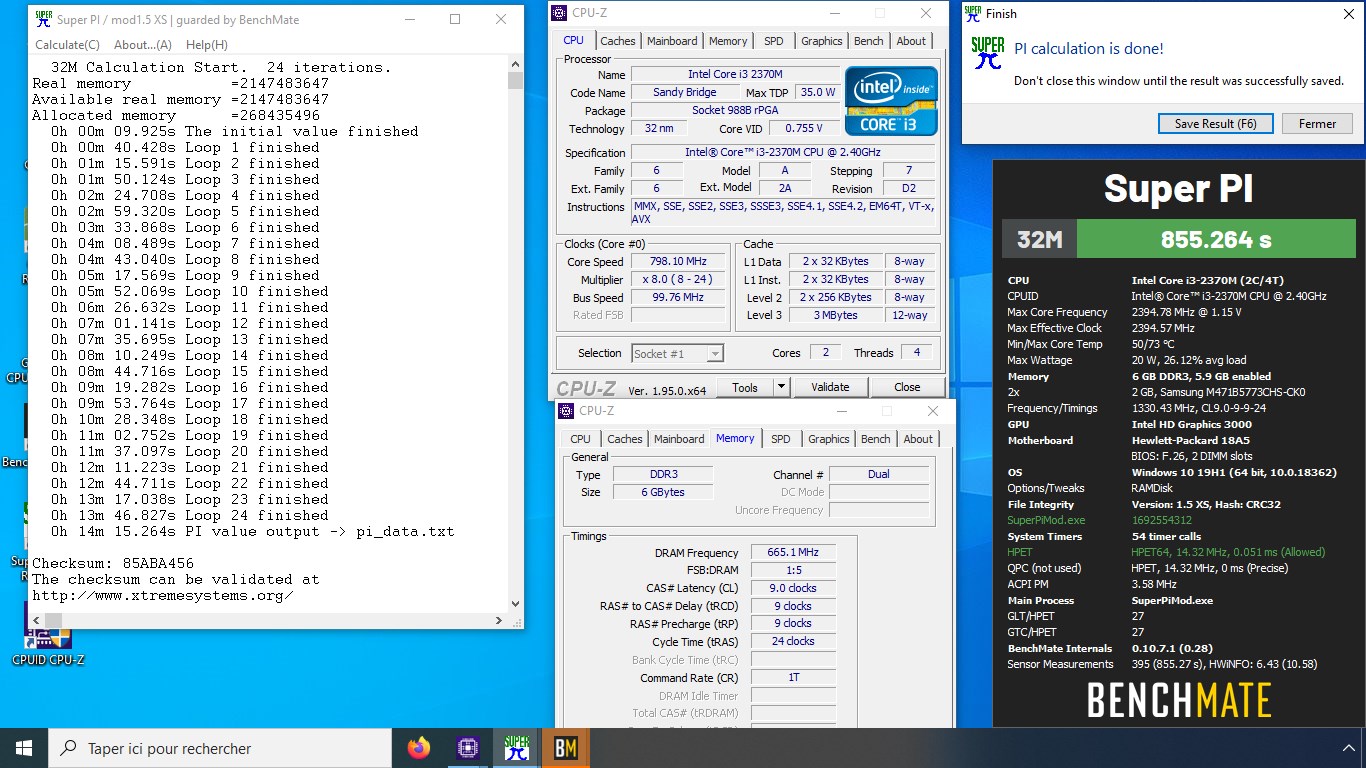Open the BenchMate taskbar icon
Viewport: 1366px width, 768px height.
[x=565, y=747]
